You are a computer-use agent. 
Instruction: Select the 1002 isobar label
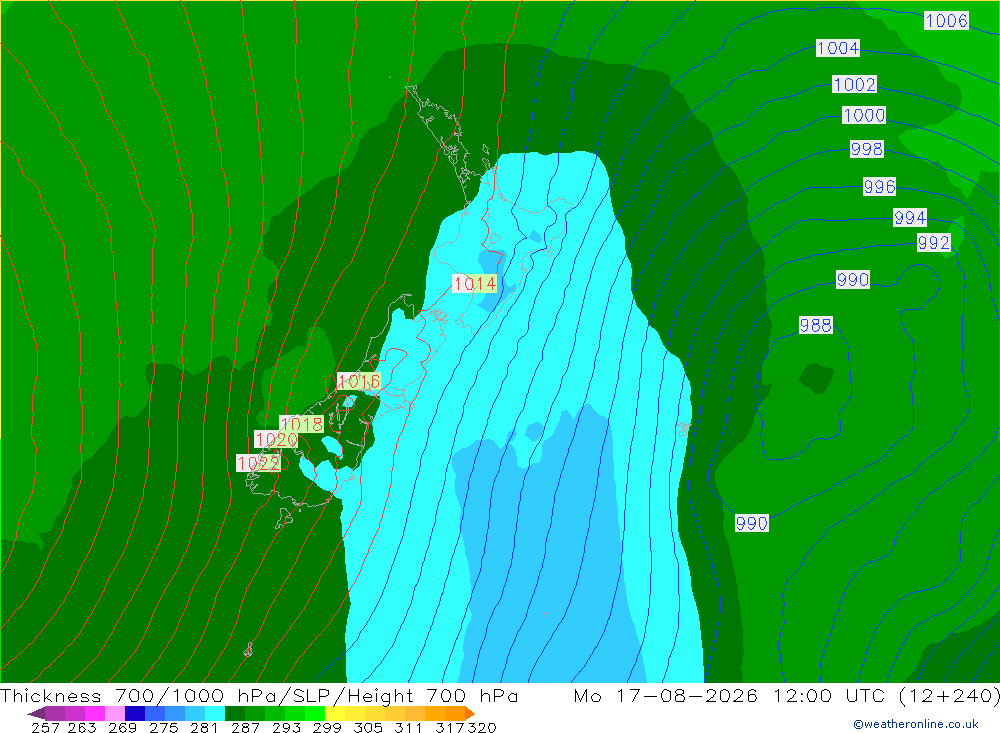coord(855,84)
